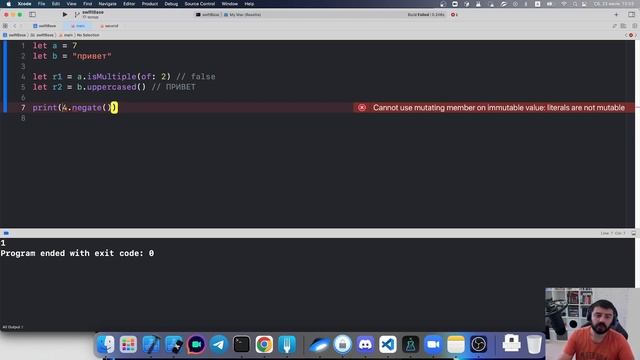Open Discord from the Dock
Viewport: 640px width, 360px height.
(x=365, y=344)
